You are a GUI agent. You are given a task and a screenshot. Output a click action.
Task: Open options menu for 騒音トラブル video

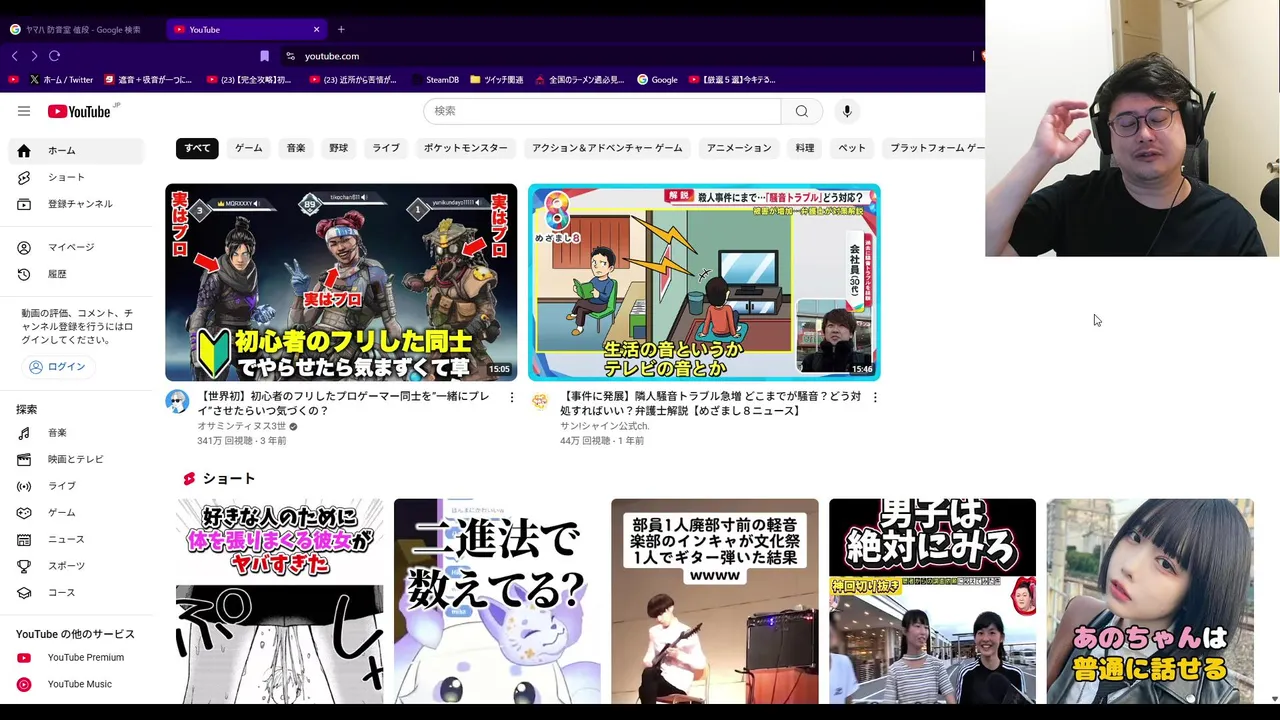coord(875,398)
